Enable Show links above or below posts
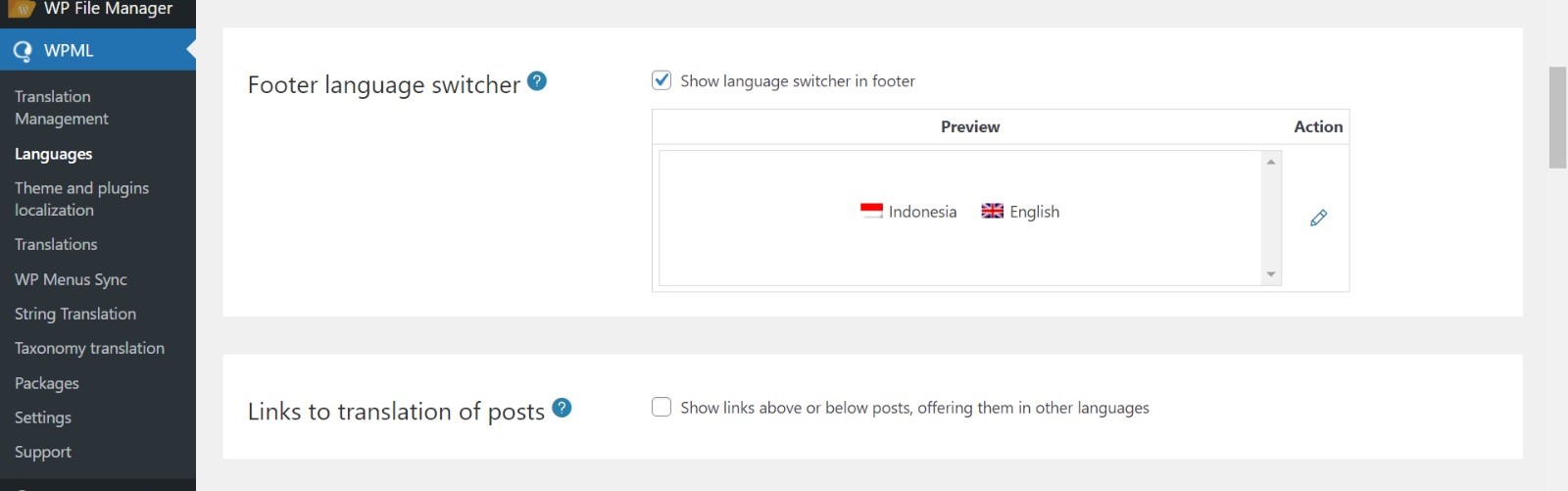The width and height of the screenshot is (1568, 491). (661, 407)
